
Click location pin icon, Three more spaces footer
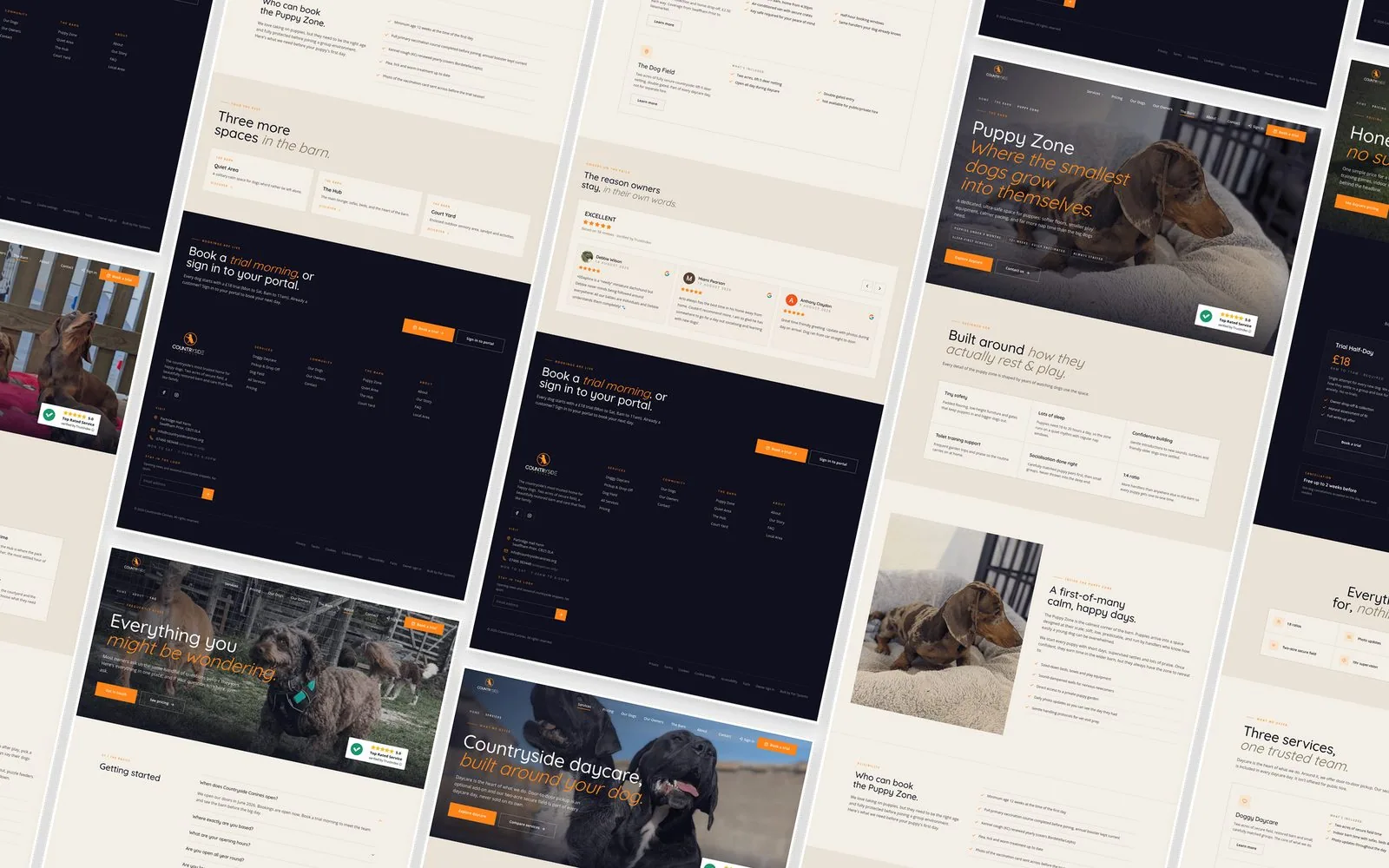tap(154, 419)
